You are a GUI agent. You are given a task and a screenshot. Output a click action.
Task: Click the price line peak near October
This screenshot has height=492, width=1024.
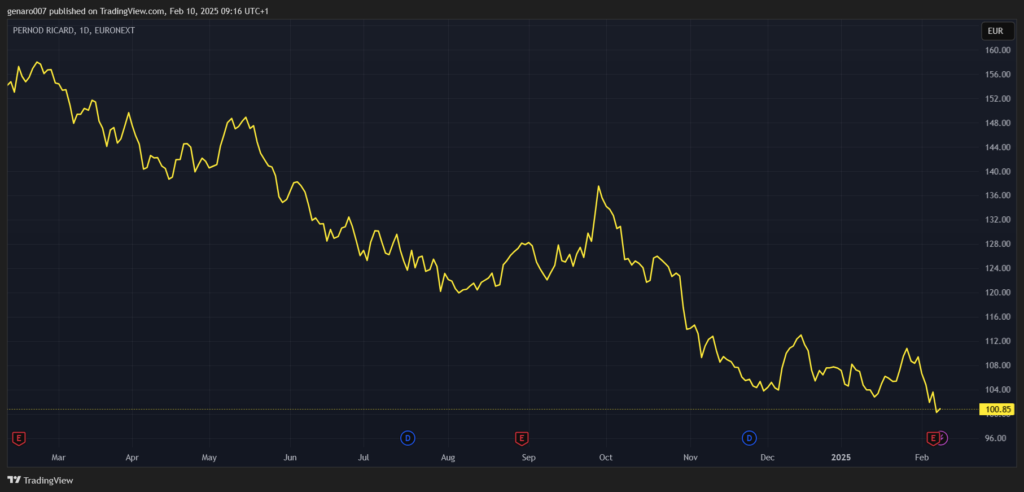(598, 187)
